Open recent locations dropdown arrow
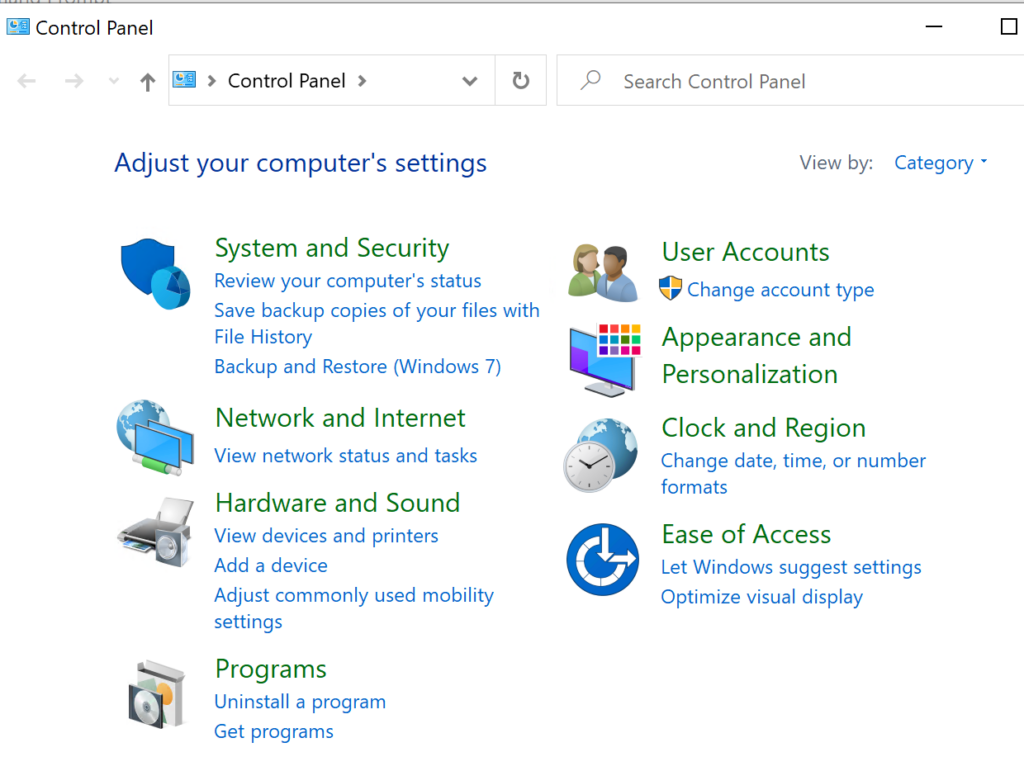This screenshot has height=771, width=1024. 114,81
